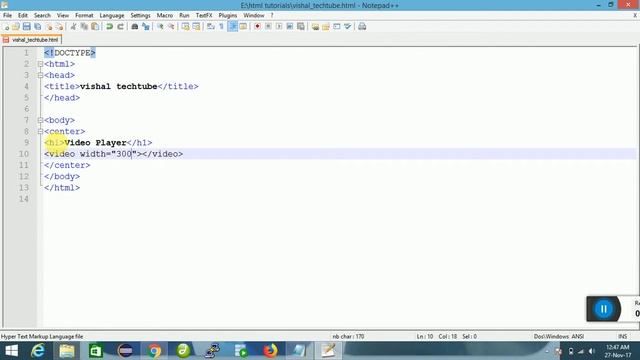Launch Internet Explorer from taskbar
Viewport: 640px width, 360px height.
tap(38, 351)
